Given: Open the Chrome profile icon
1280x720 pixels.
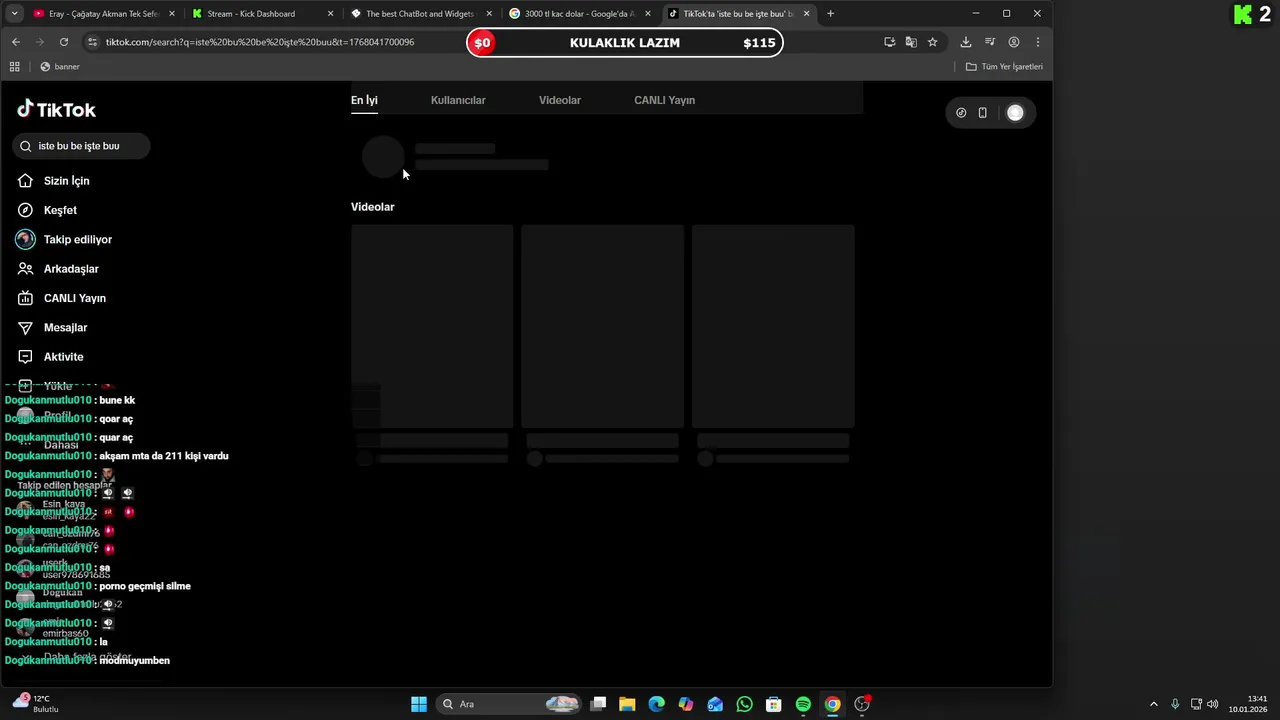Looking at the screenshot, I should pos(1014,42).
